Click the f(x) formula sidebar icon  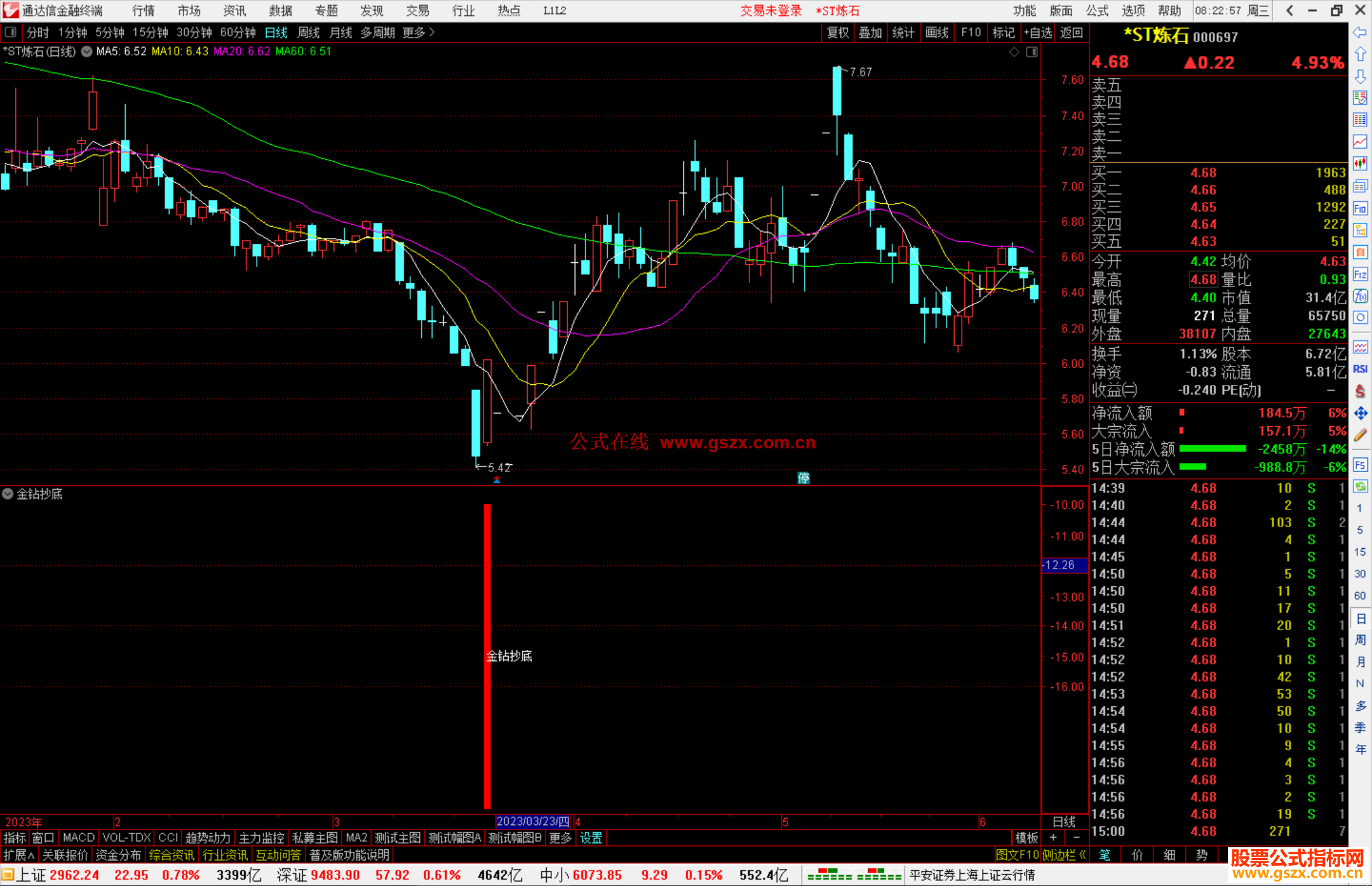pos(1360,296)
